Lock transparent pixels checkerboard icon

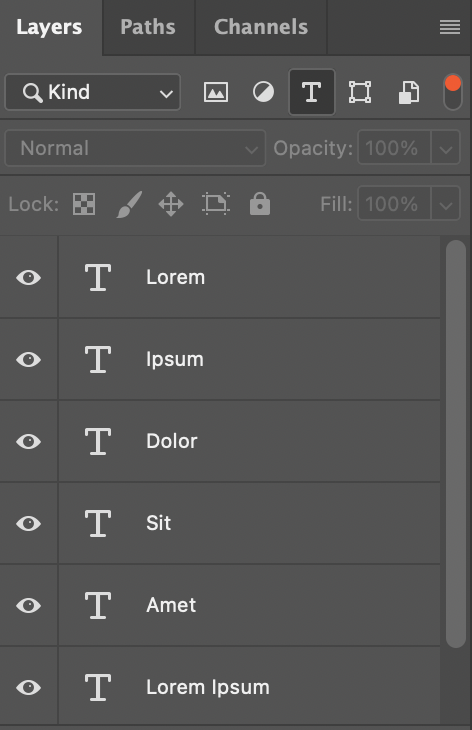tap(84, 204)
